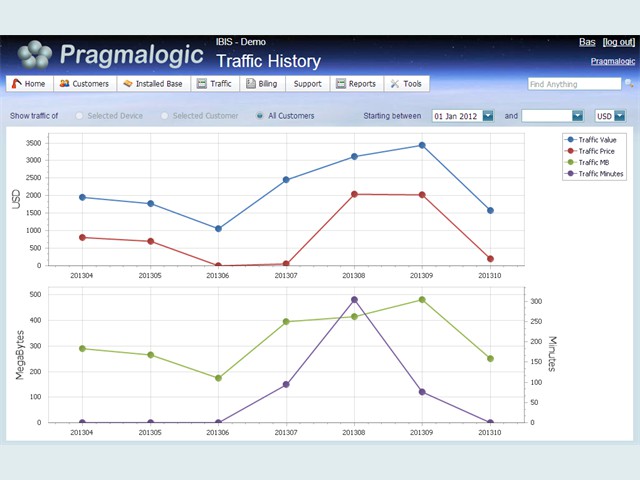Image resolution: width=640 pixels, height=480 pixels.
Task: Open the Support menu
Action: click(308, 84)
